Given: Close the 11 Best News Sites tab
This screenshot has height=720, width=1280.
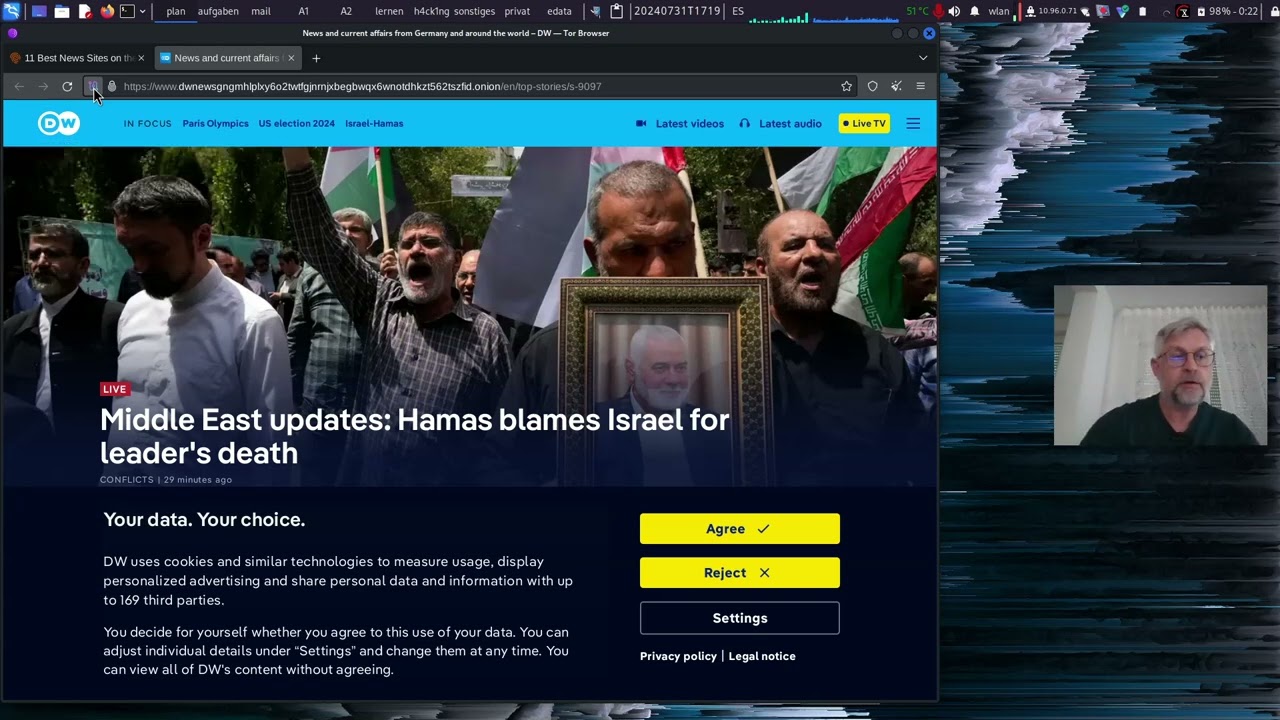Looking at the screenshot, I should (141, 58).
